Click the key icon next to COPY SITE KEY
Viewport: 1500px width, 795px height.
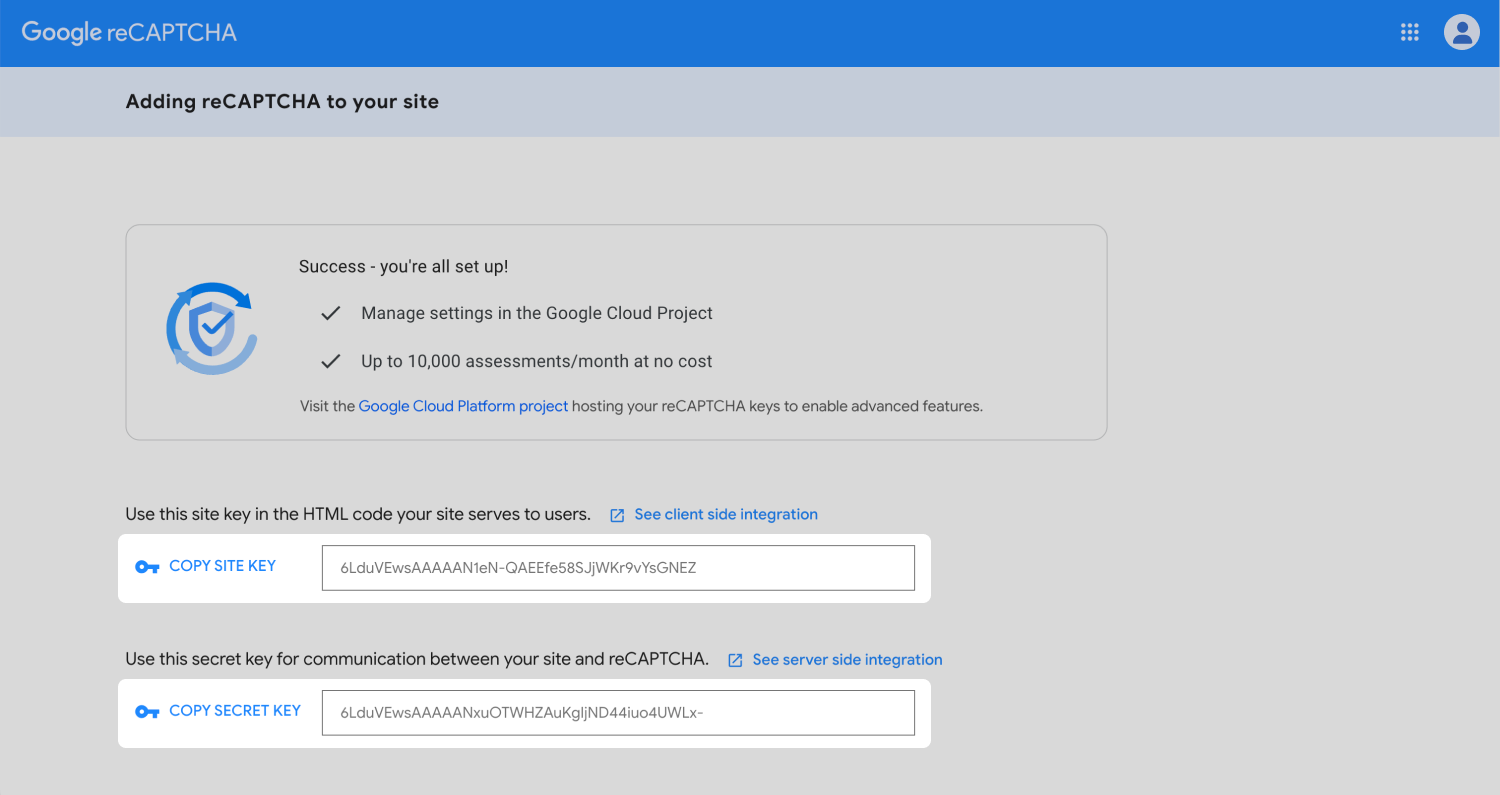coord(147,566)
